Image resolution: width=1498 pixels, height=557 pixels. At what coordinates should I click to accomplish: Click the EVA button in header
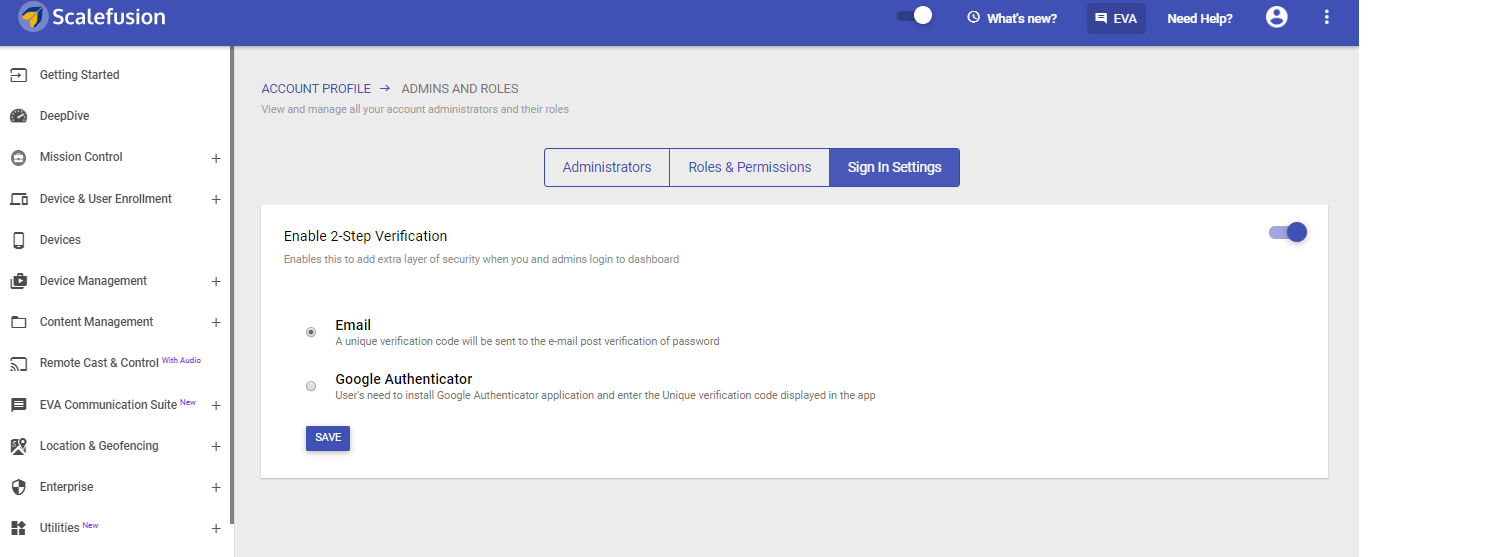click(1116, 18)
